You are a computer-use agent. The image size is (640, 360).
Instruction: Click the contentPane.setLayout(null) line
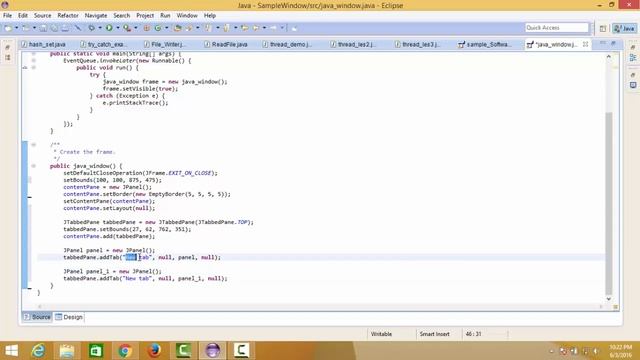(109, 208)
